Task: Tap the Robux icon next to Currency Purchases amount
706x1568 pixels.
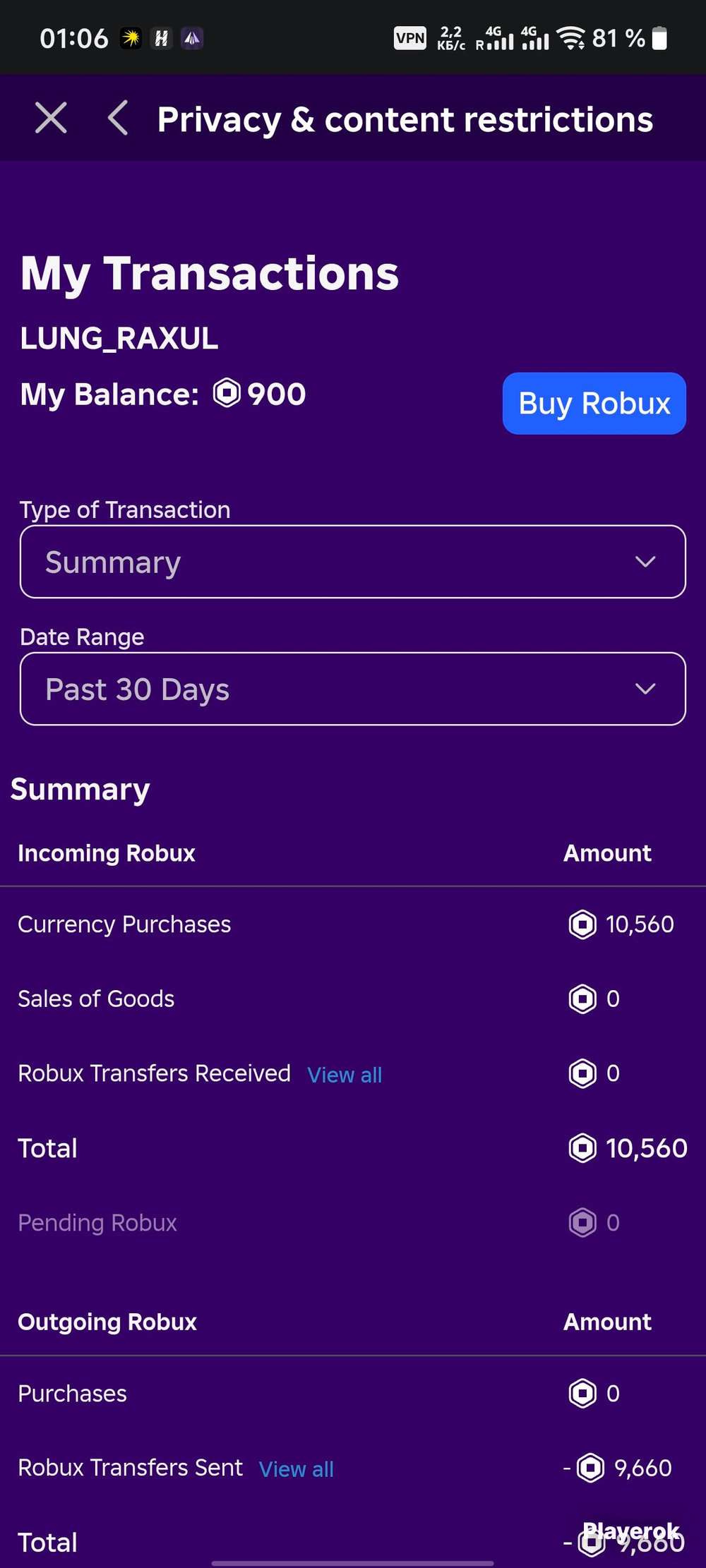Action: coord(582,924)
